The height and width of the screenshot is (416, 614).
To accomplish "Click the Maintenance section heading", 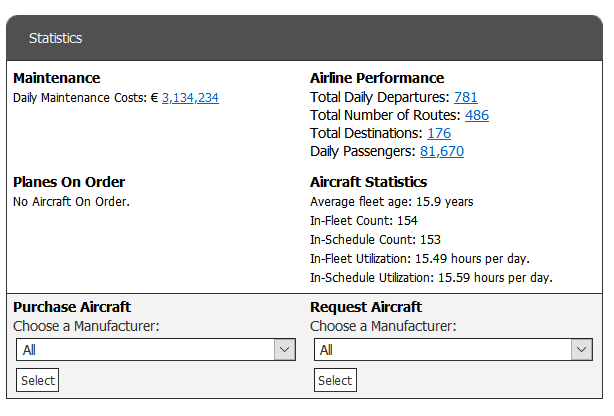I will tap(57, 78).
